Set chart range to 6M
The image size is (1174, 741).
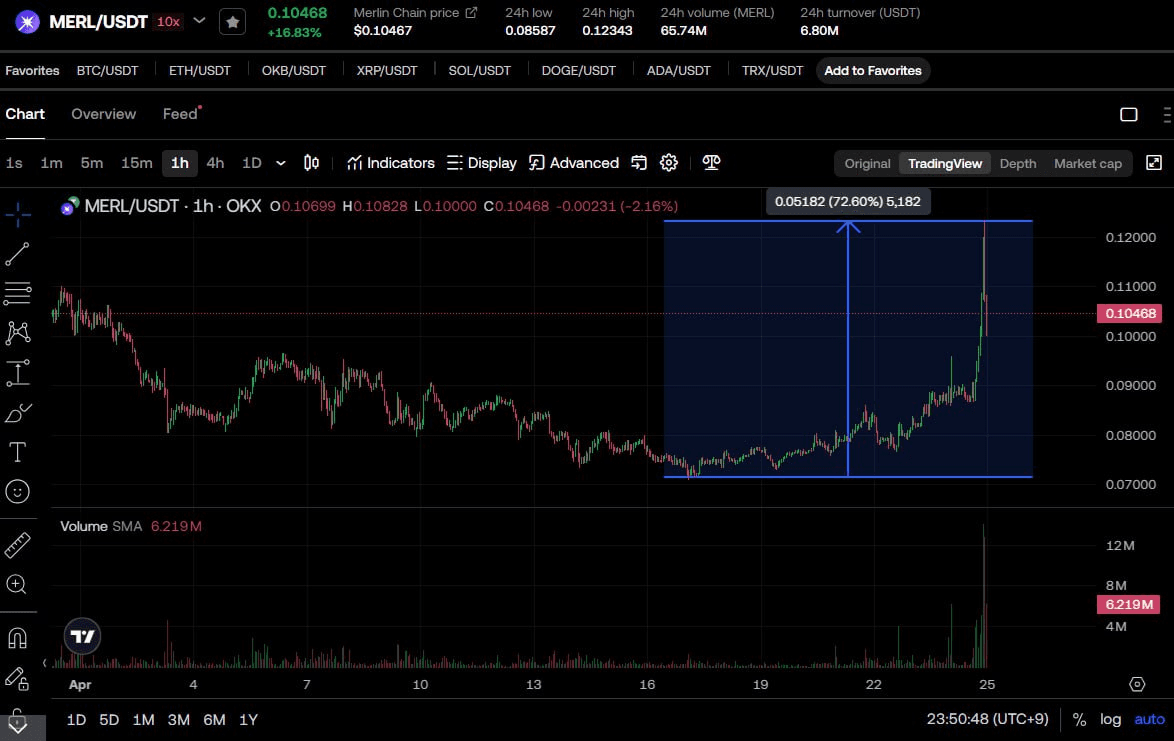pyautogui.click(x=214, y=719)
